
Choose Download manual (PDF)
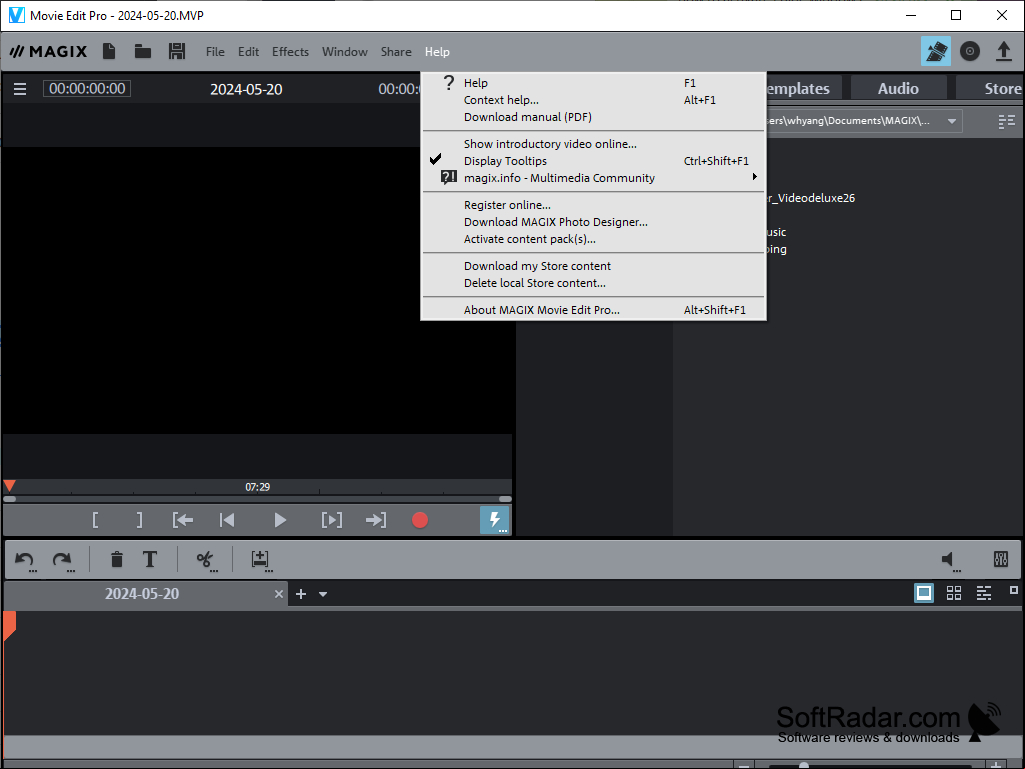pyautogui.click(x=594, y=117)
